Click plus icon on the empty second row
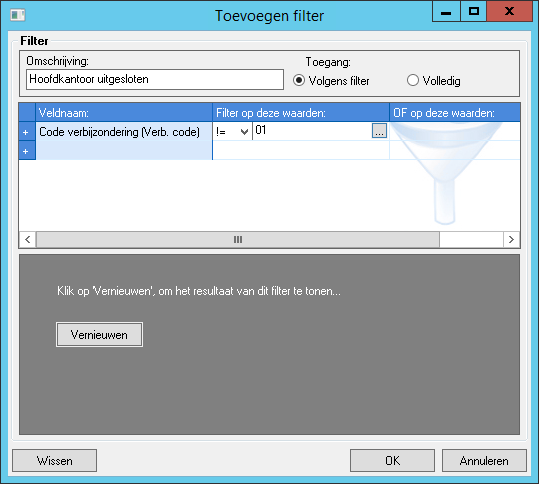The image size is (539, 484). tap(26, 151)
